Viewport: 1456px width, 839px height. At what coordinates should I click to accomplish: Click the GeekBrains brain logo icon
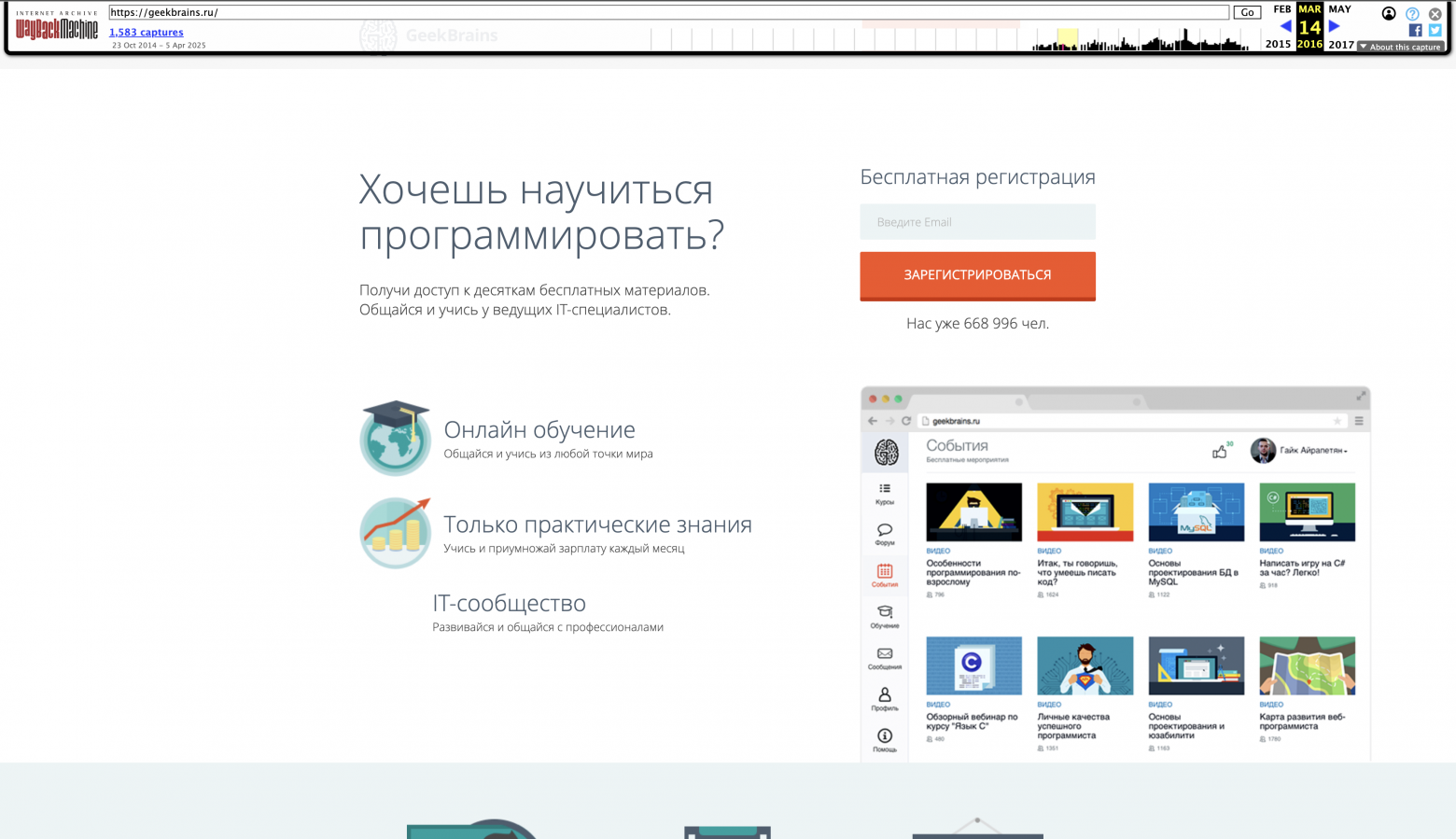pos(884,452)
